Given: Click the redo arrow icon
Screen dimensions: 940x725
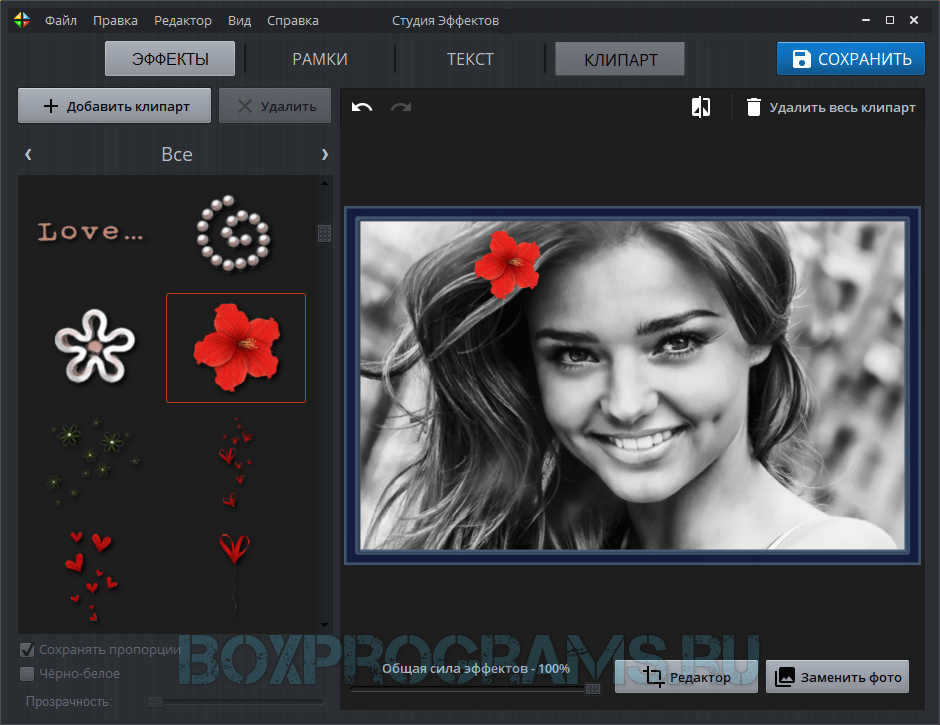Looking at the screenshot, I should (400, 107).
